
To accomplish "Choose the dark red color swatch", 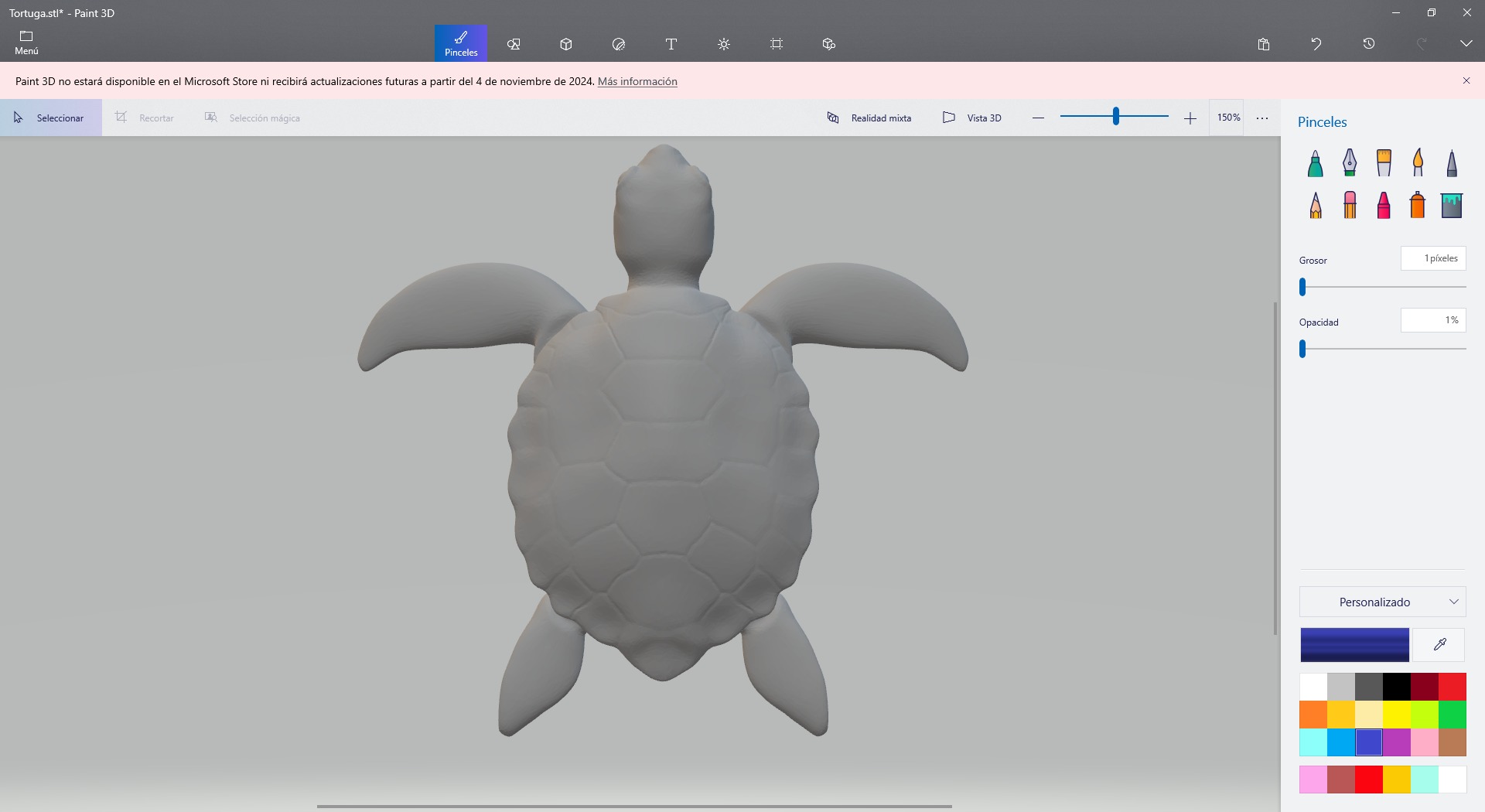I will coord(1425,687).
